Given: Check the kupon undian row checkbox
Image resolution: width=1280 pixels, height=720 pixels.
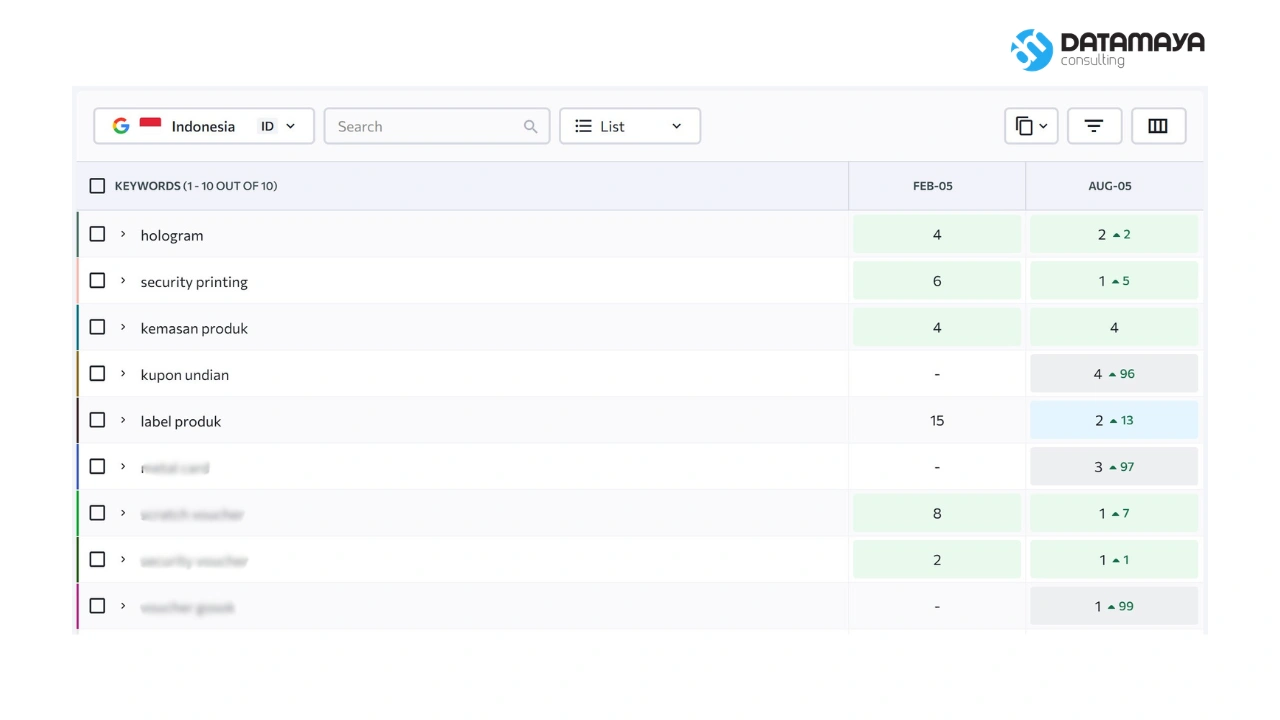Looking at the screenshot, I should pos(97,373).
